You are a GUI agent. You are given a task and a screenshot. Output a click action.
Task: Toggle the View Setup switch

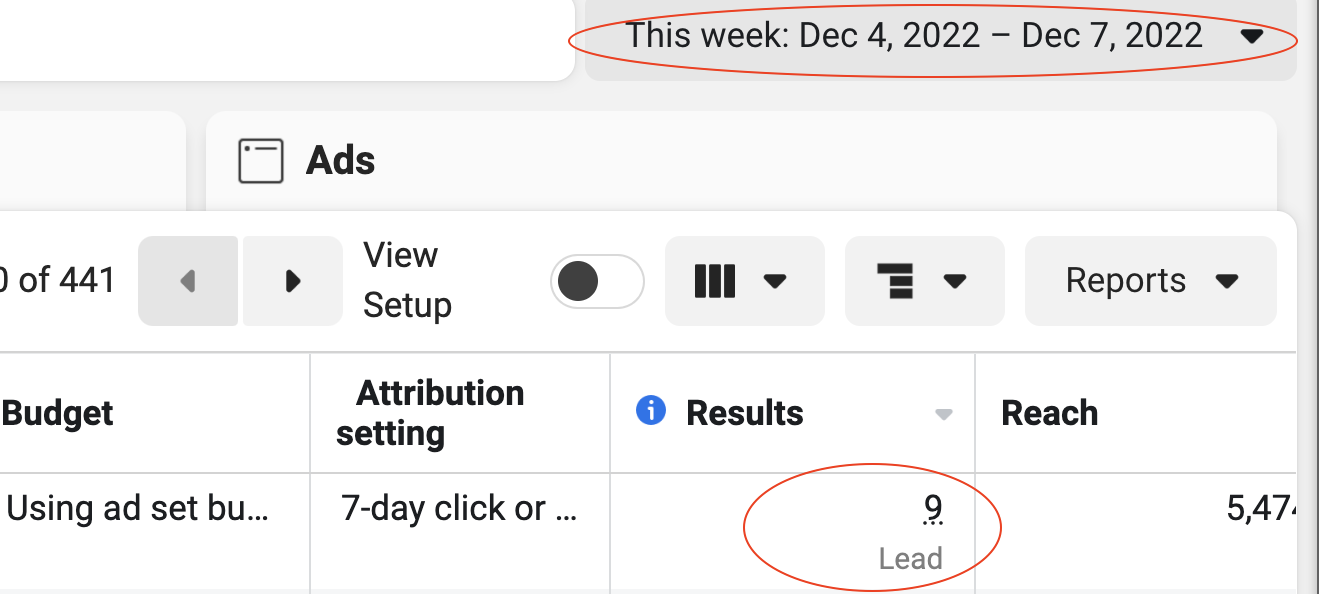click(x=597, y=282)
